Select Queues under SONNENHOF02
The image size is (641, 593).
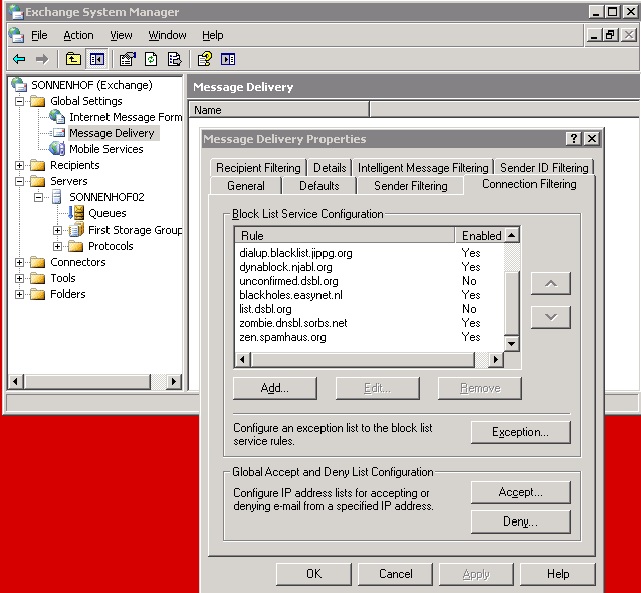point(107,213)
